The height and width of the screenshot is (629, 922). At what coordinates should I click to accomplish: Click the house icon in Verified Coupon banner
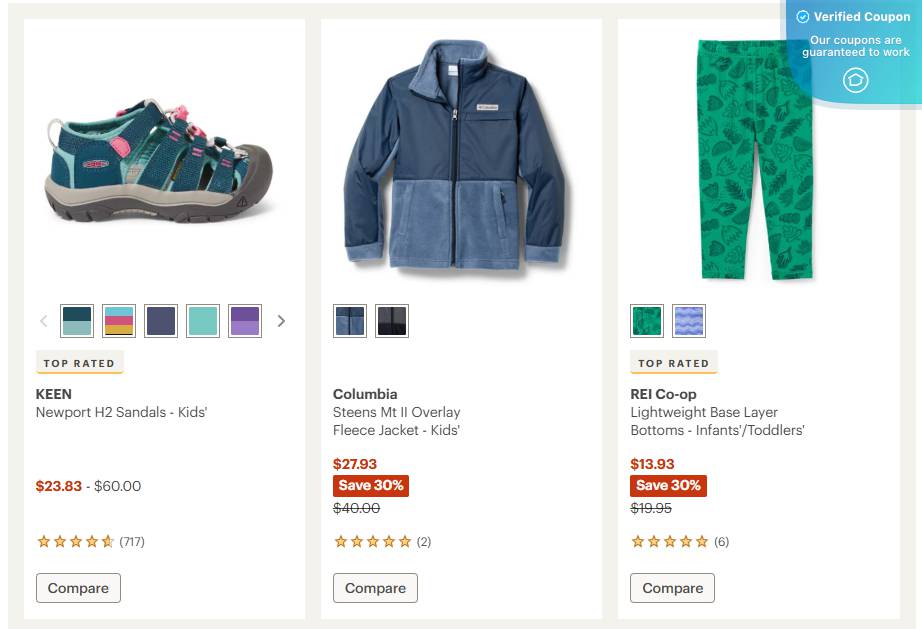coord(856,80)
